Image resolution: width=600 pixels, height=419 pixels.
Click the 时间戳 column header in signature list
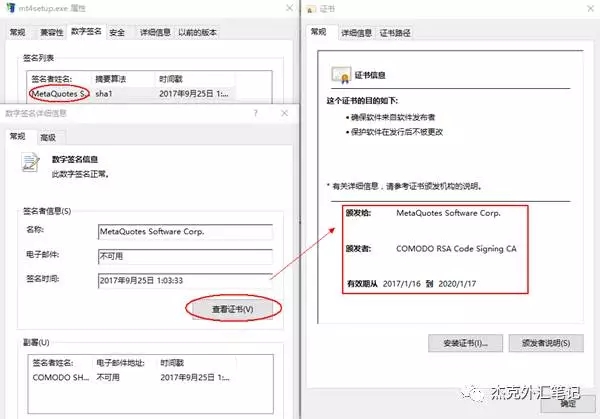(x=171, y=79)
